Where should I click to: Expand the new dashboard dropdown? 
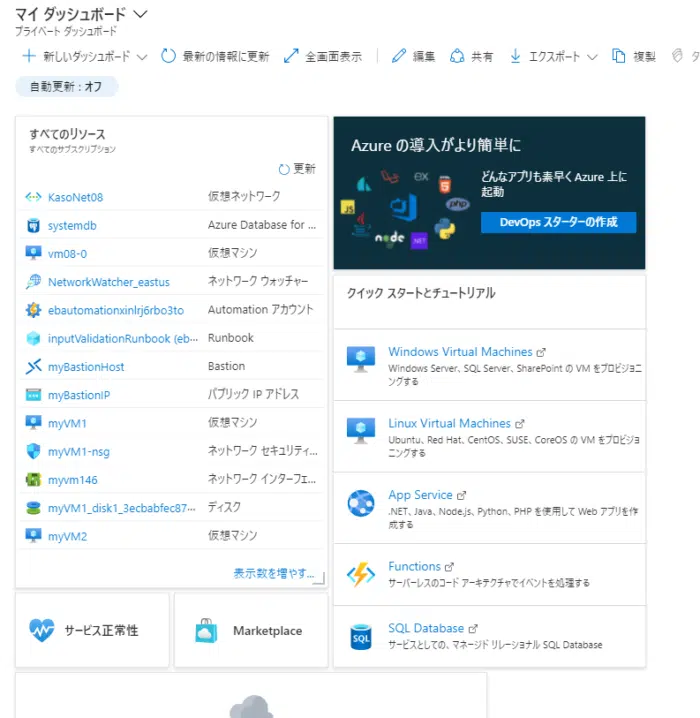click(141, 57)
